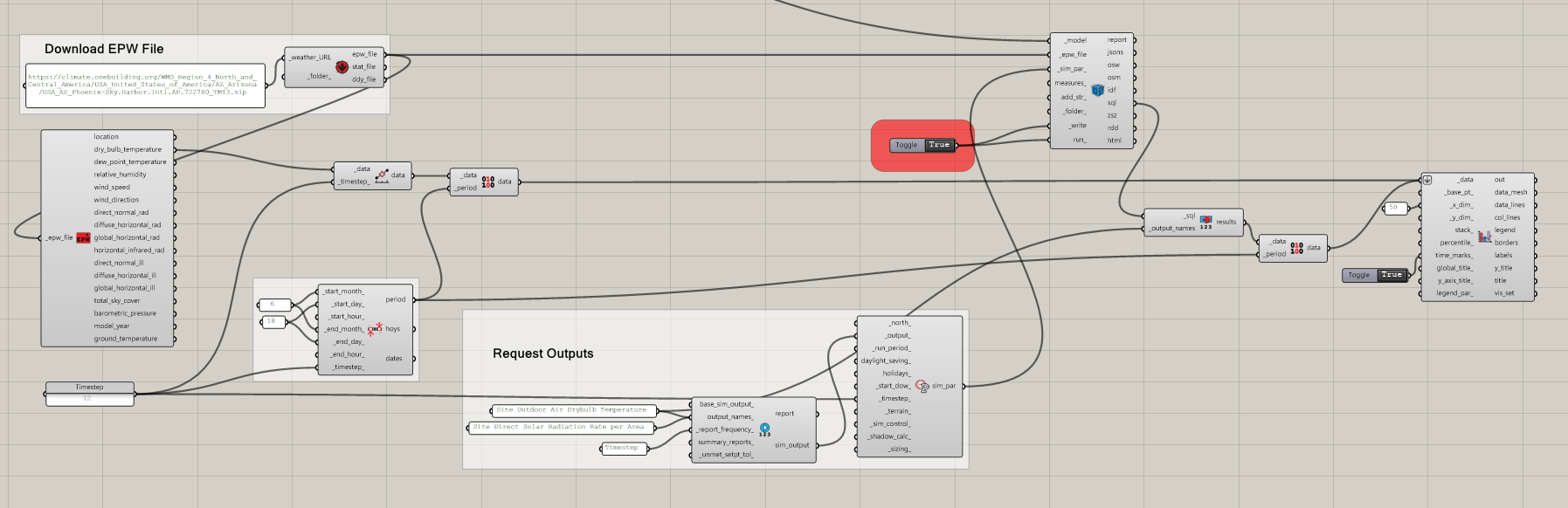Click the Request Outputs group label
This screenshot has height=508, width=1568.
coord(542,354)
